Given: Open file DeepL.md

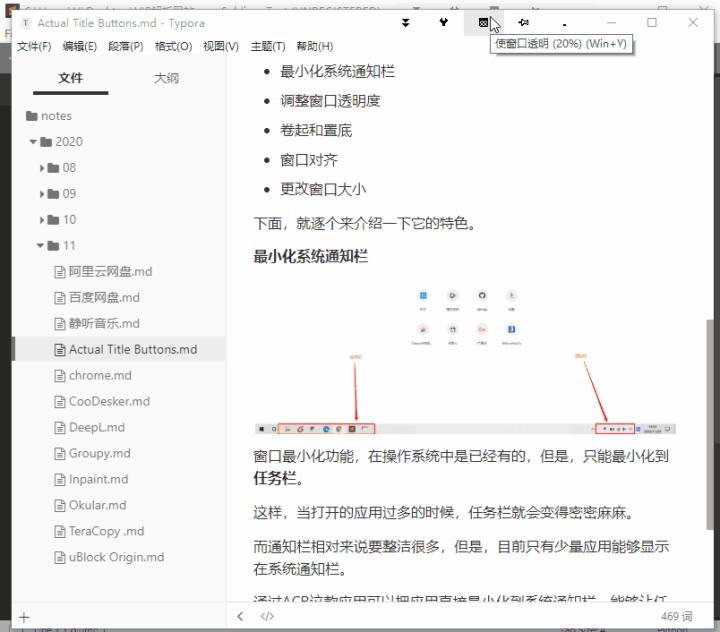Looking at the screenshot, I should 90,428.
